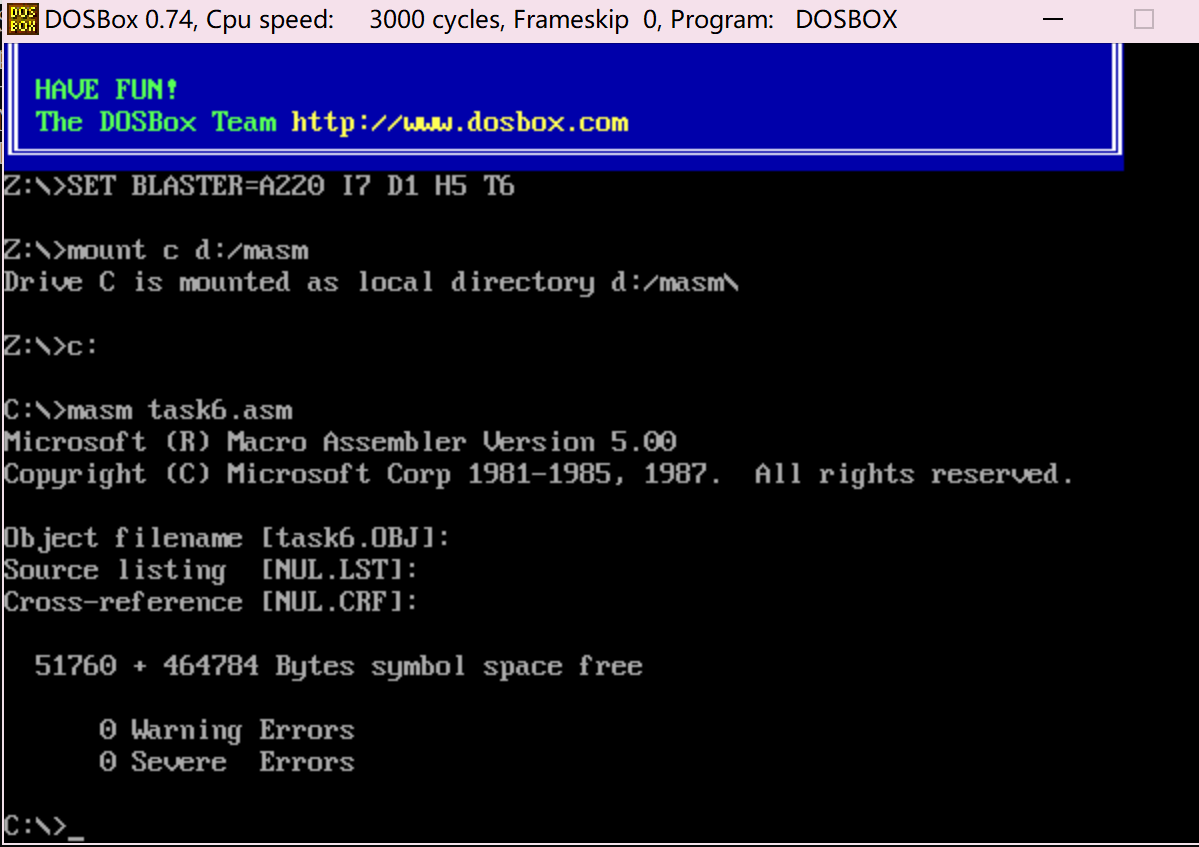Maximize the DOSBox window
The image size is (1199, 847).
tap(1143, 19)
